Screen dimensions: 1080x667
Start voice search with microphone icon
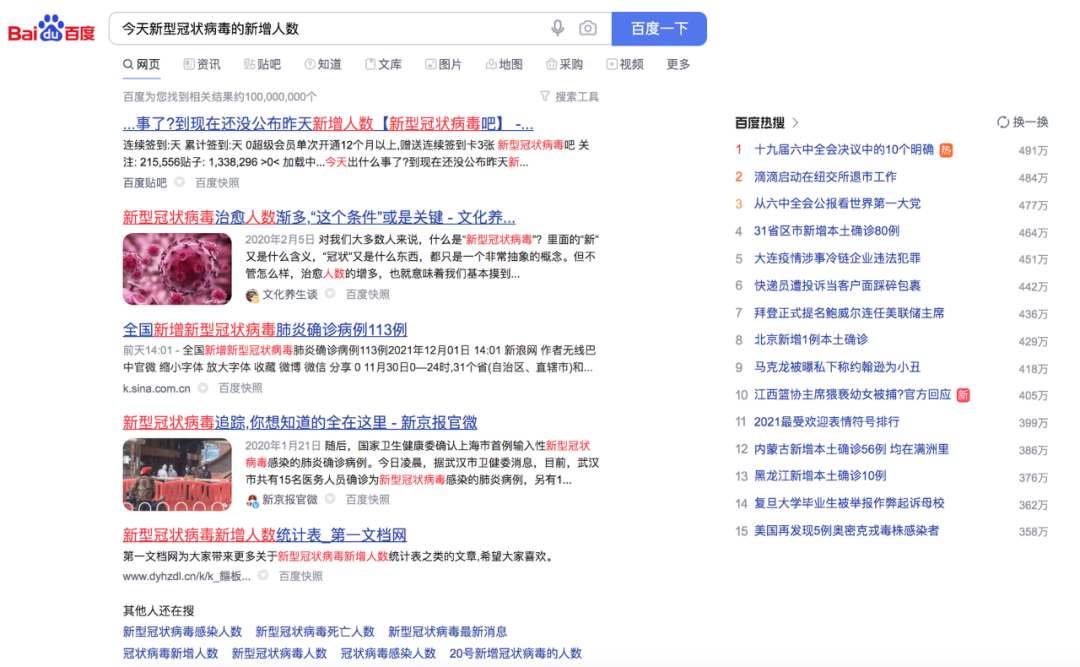coord(557,28)
